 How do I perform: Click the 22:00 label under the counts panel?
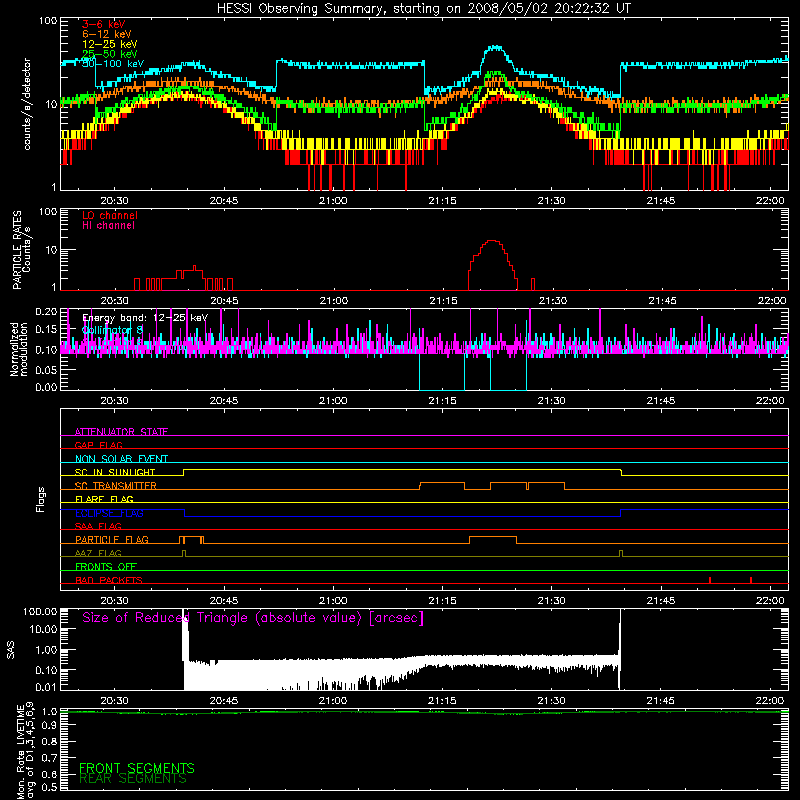coord(770,201)
